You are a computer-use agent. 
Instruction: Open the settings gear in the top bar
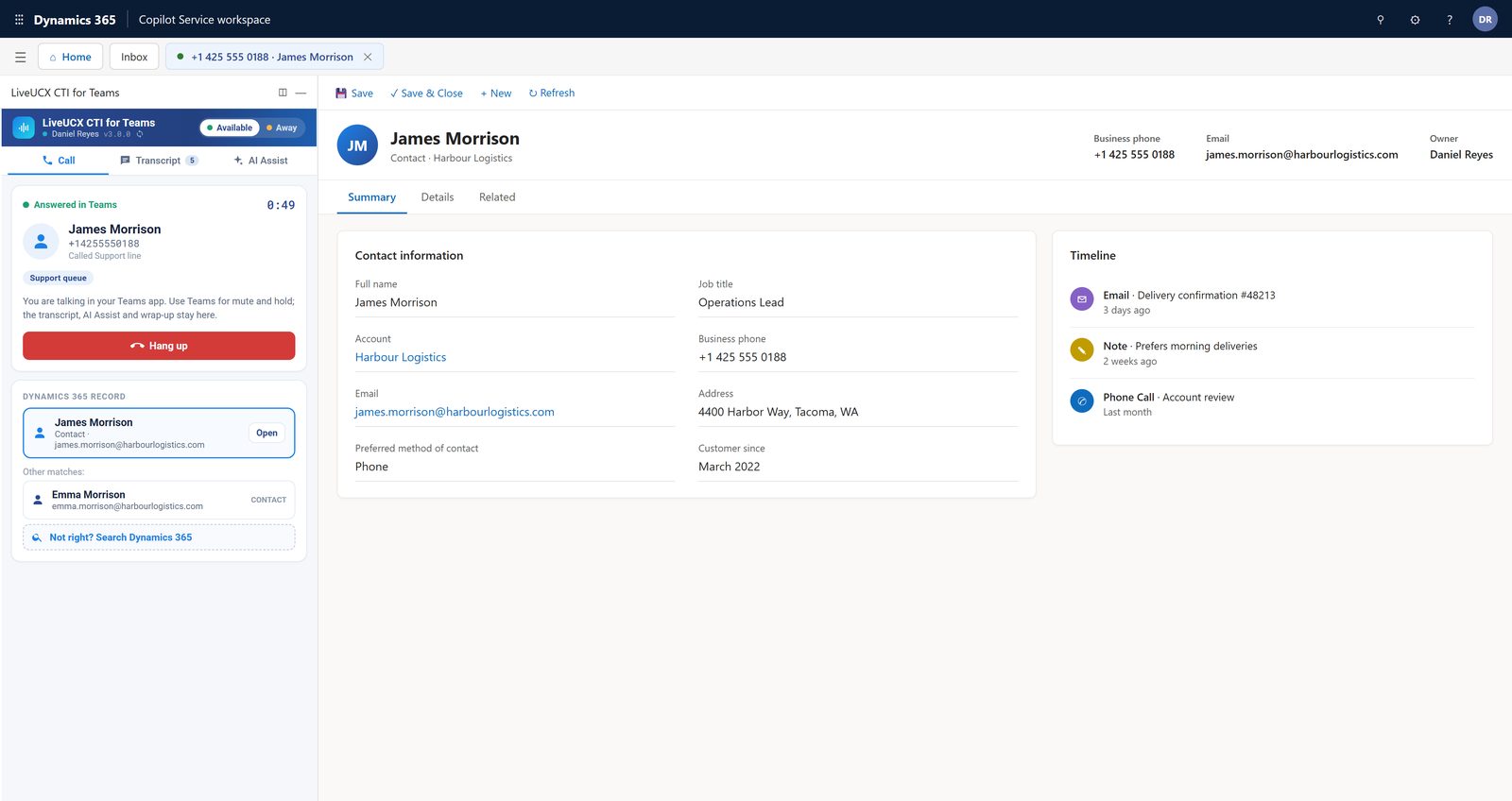[x=1415, y=19]
